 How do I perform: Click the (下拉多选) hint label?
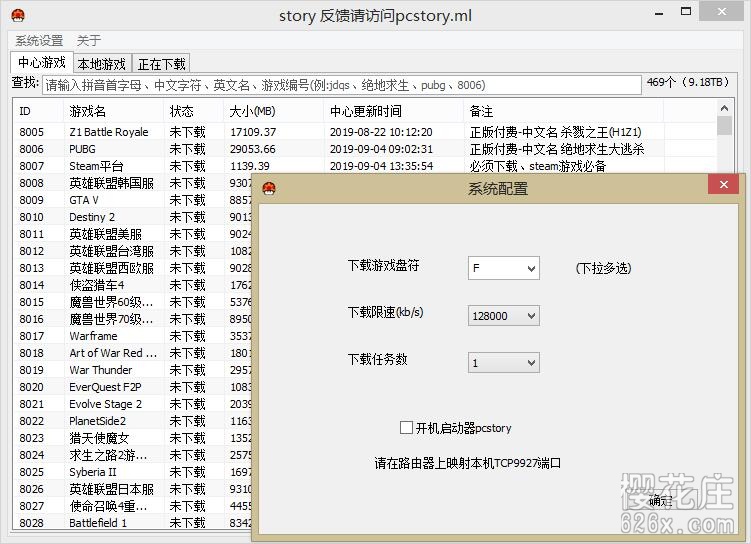[603, 268]
